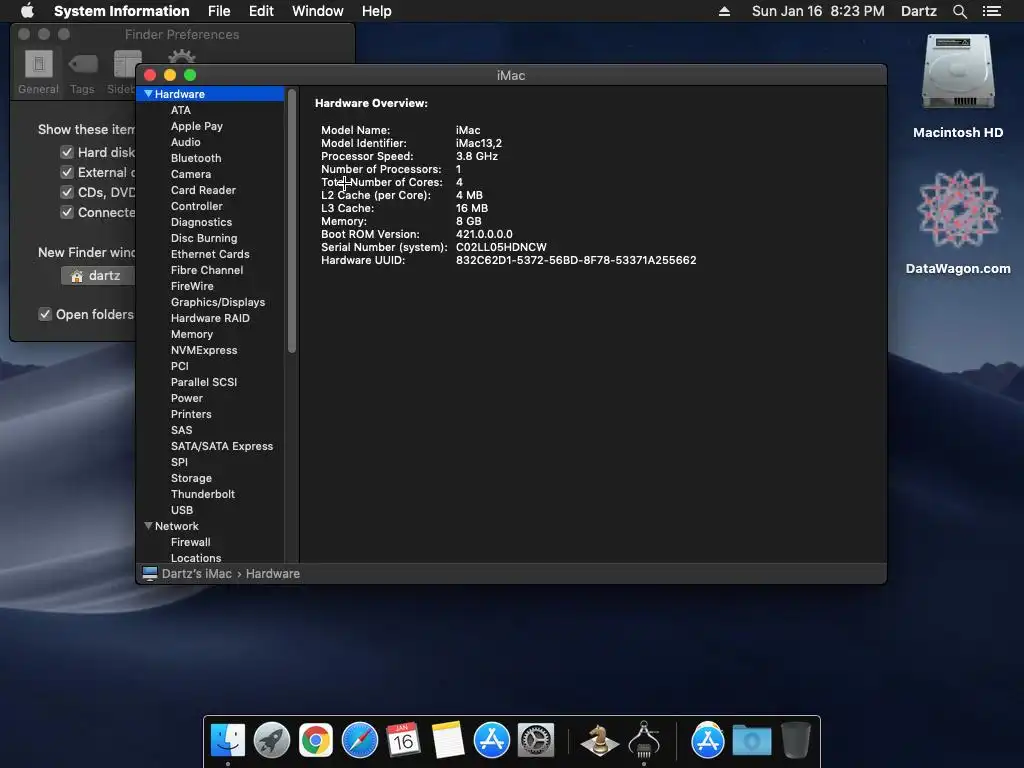Open System Preferences gear in Dock
The image size is (1024, 768).
tap(536, 741)
